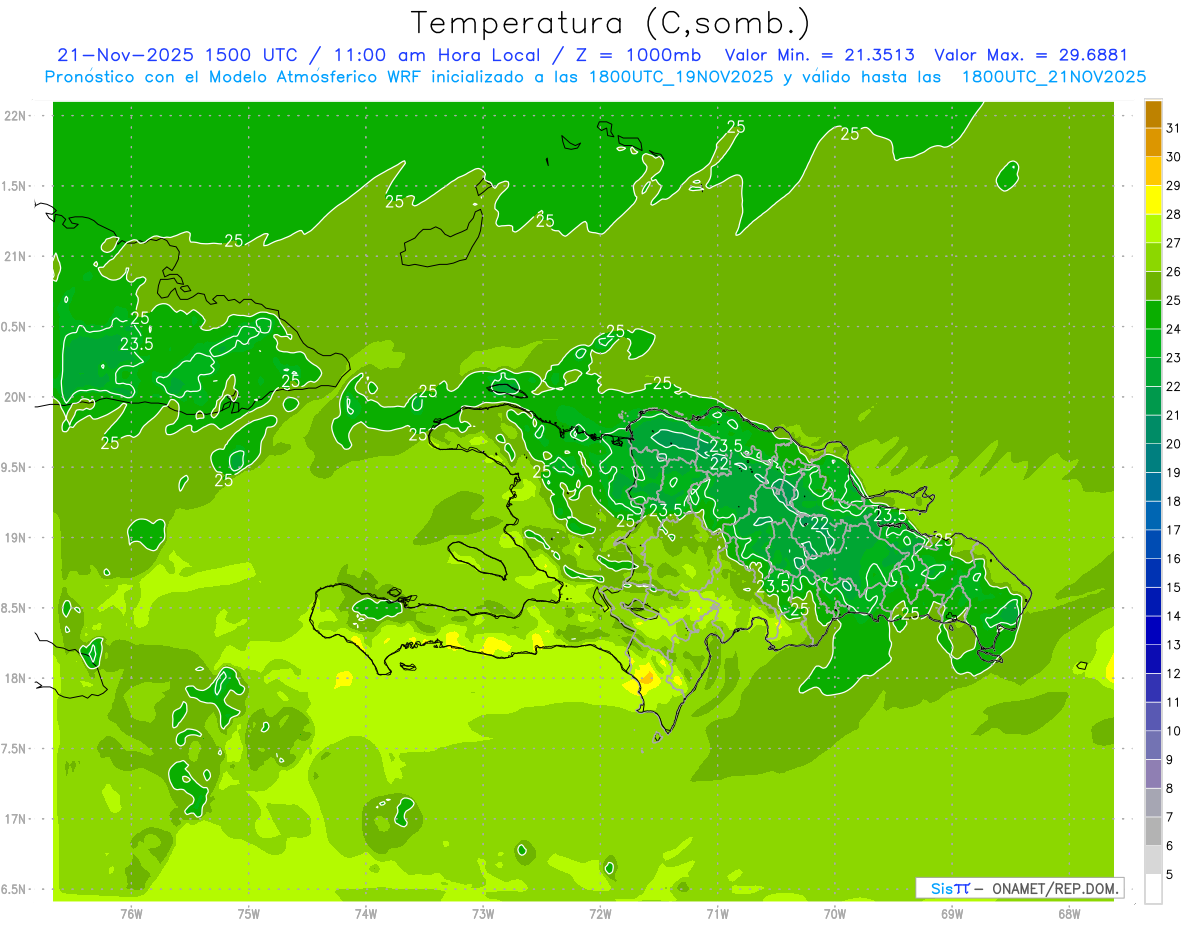Screen dimensions: 1200x927
Task: Click the 73W longitude axis label
Action: (x=483, y=914)
